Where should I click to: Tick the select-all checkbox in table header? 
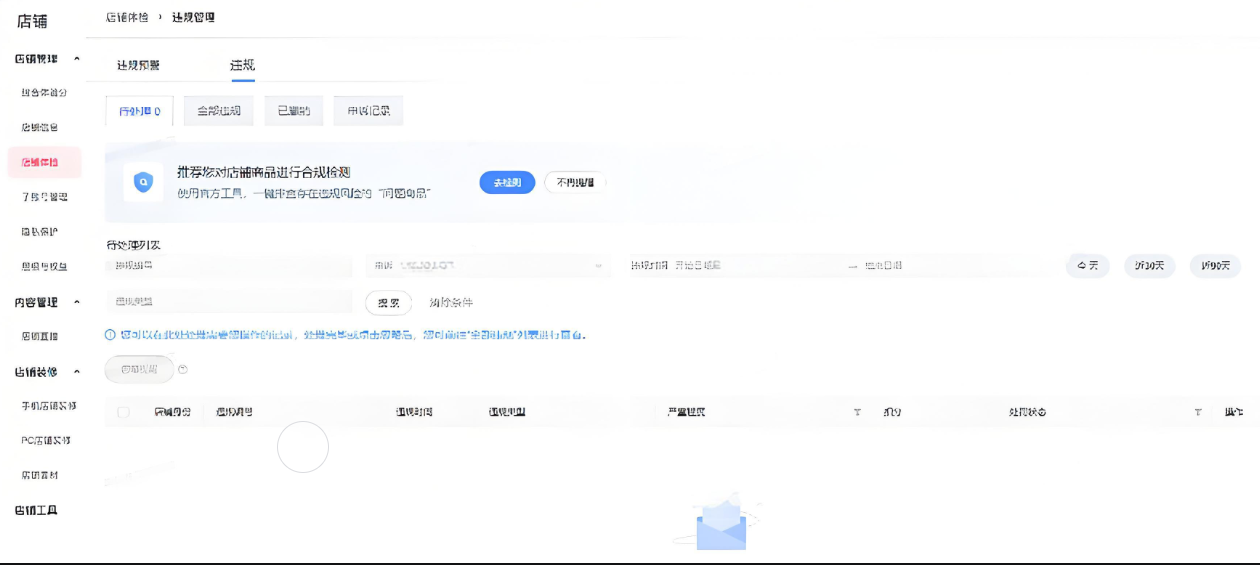124,412
